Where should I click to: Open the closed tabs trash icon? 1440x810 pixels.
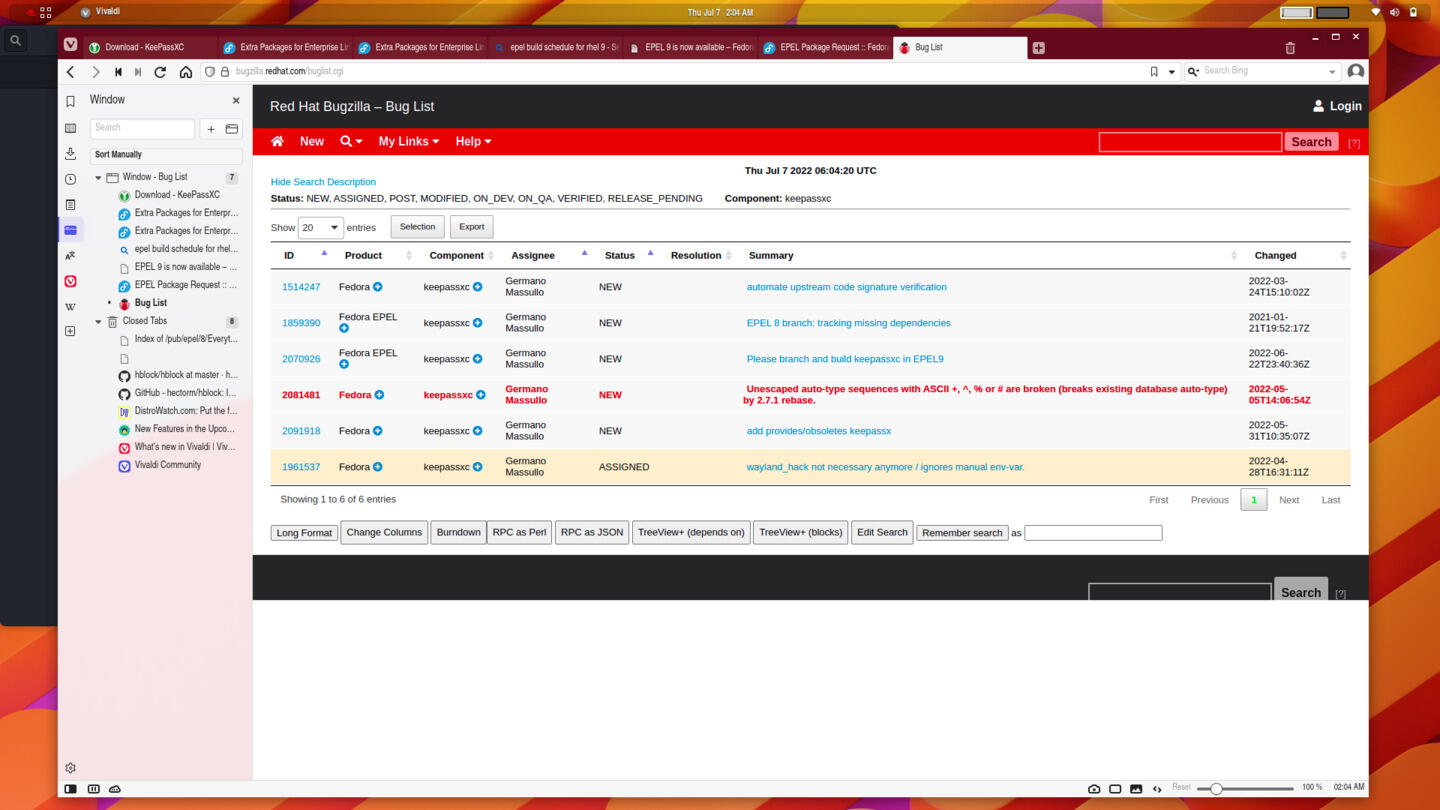pyautogui.click(x=1290, y=47)
